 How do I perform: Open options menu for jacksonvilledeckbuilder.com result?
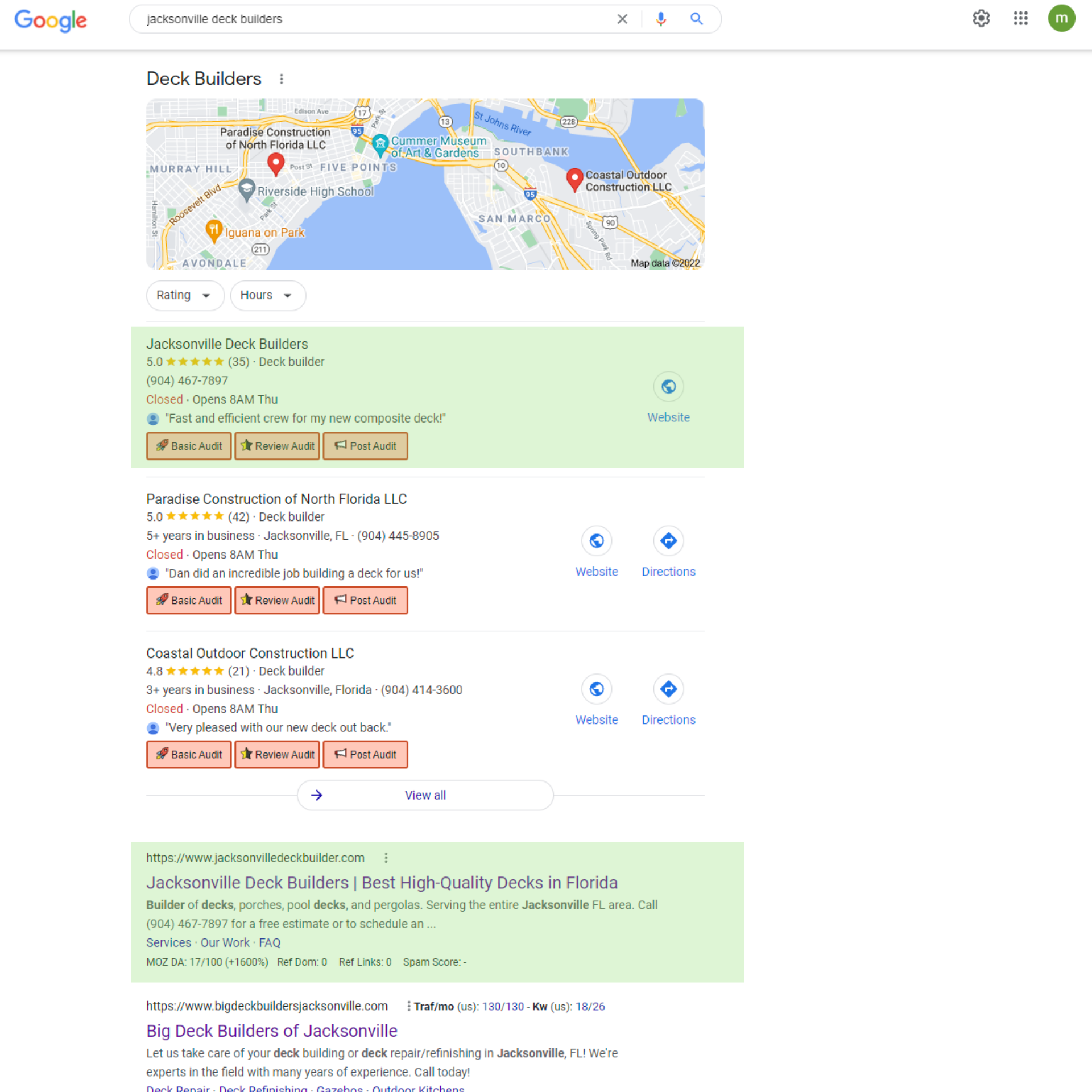click(386, 858)
